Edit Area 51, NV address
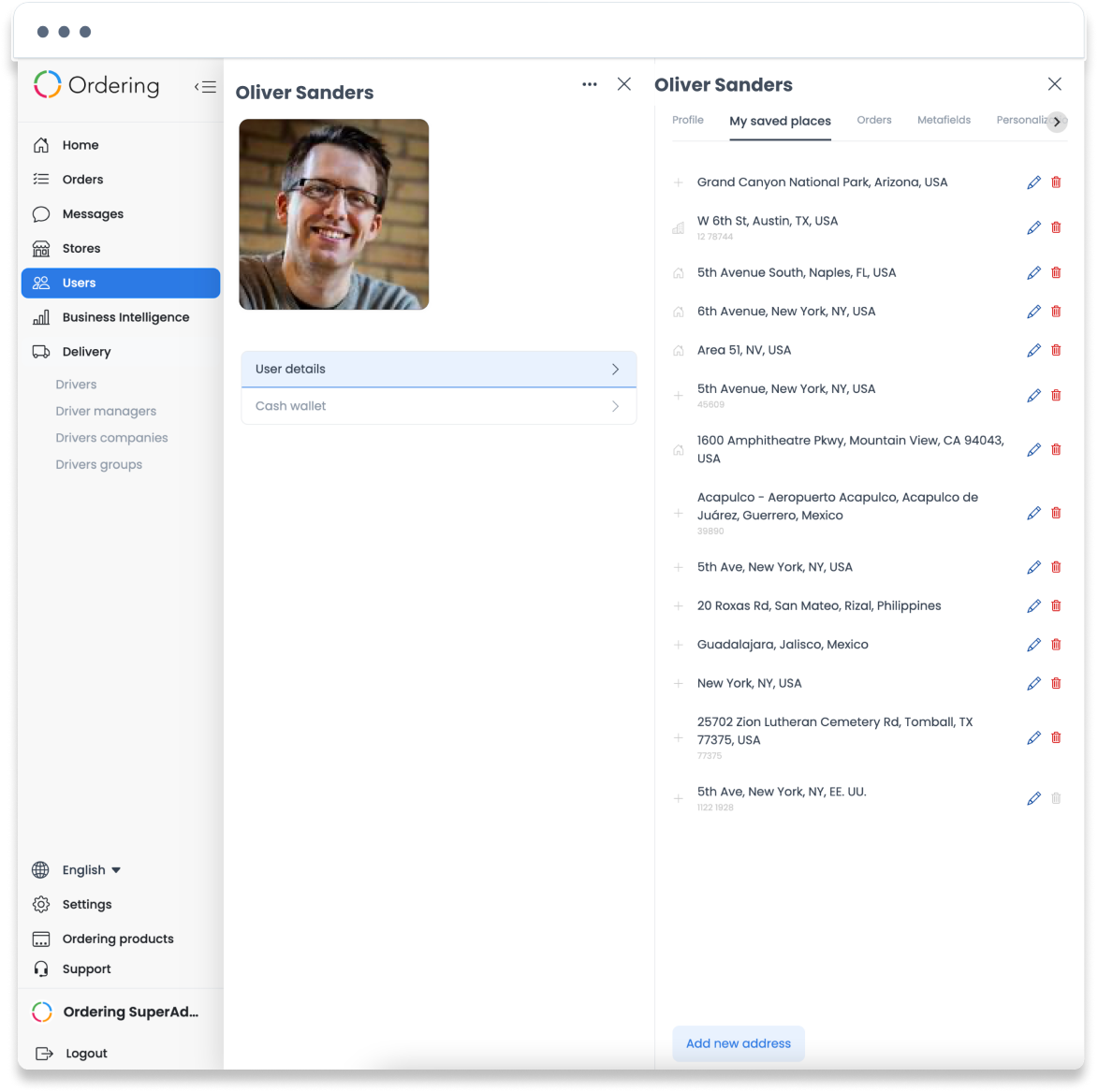Screen dimensions: 1098x1092 tap(1033, 350)
